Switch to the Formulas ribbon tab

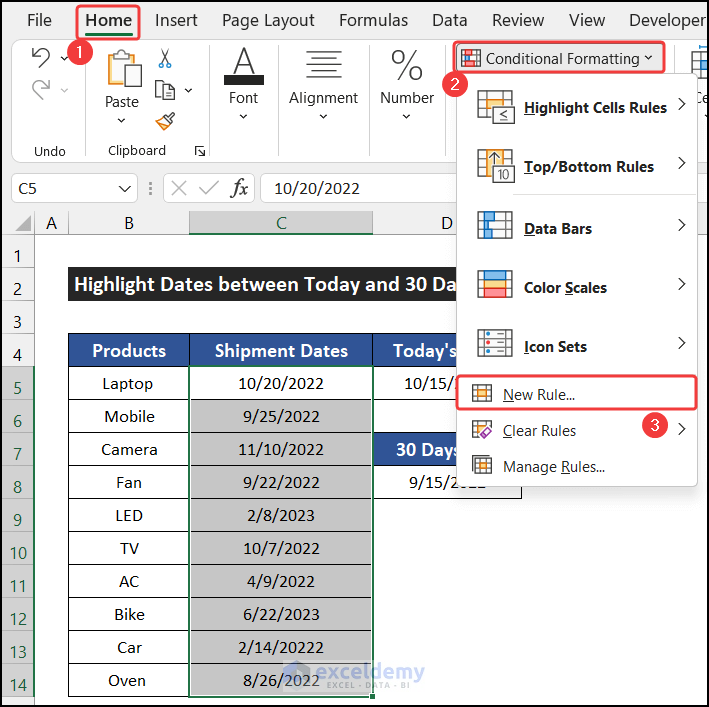point(373,20)
